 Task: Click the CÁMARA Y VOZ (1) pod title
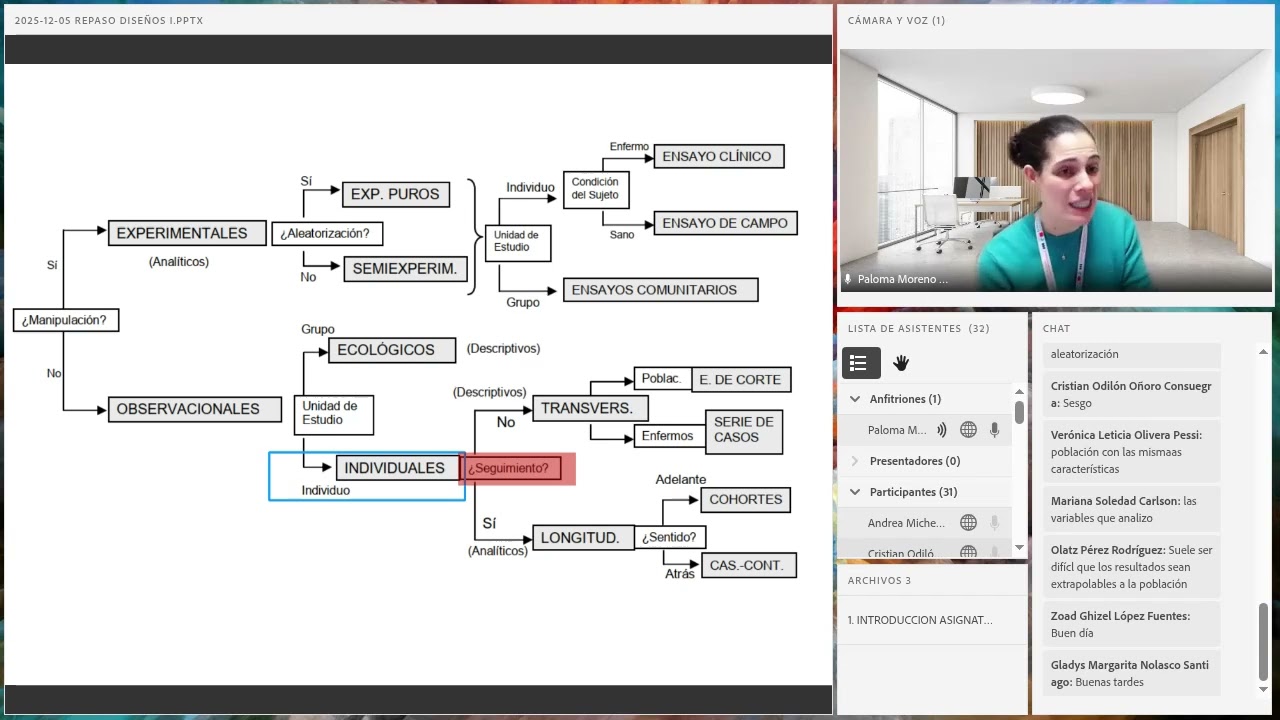coord(896,20)
